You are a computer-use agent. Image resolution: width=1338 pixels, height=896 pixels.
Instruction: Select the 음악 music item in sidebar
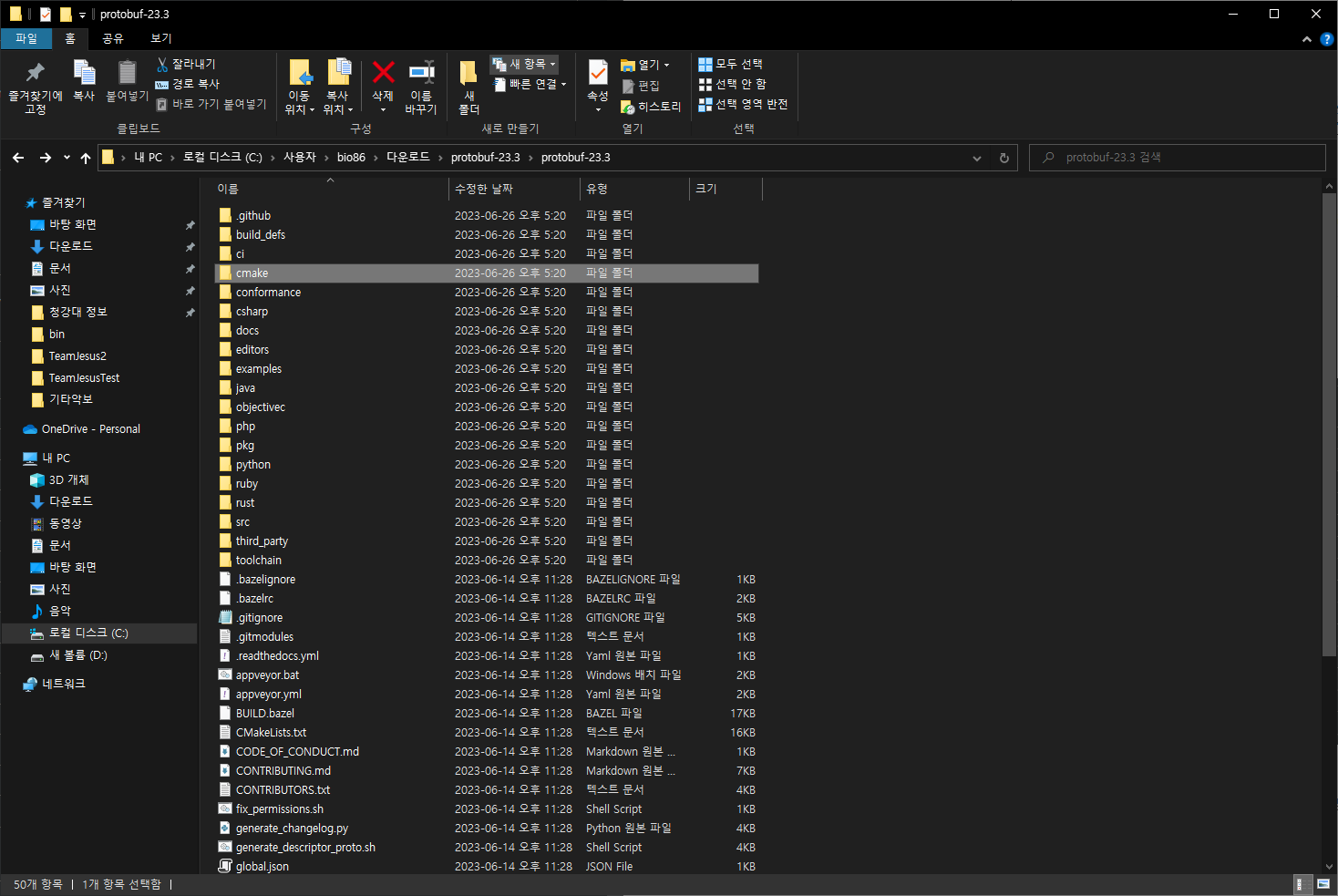pyautogui.click(x=60, y=611)
